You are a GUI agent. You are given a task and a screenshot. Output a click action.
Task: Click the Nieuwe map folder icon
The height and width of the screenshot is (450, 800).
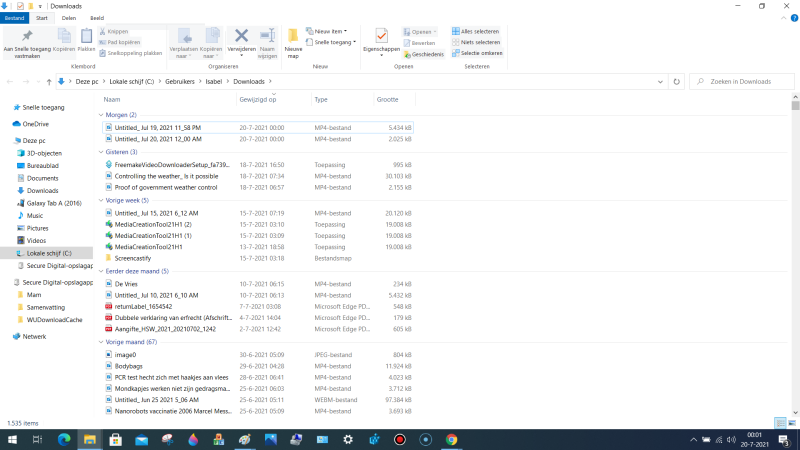(293, 39)
